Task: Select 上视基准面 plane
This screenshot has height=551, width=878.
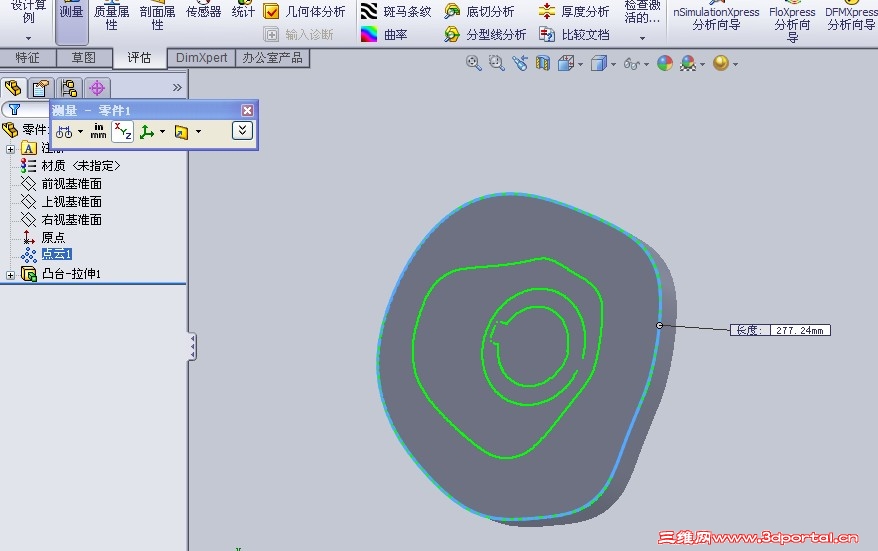Action: click(61, 202)
